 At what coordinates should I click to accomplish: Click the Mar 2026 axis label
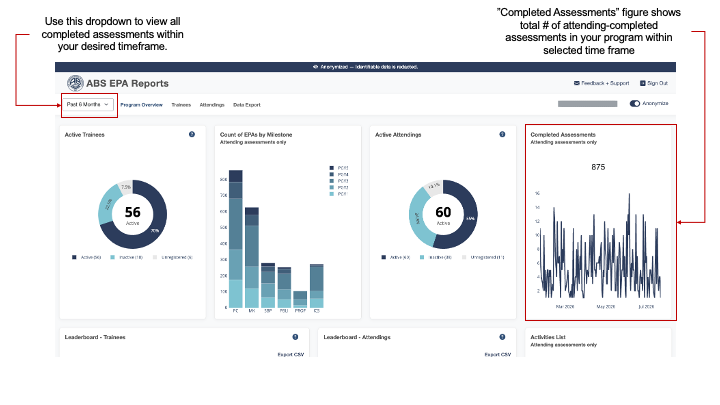(x=565, y=307)
